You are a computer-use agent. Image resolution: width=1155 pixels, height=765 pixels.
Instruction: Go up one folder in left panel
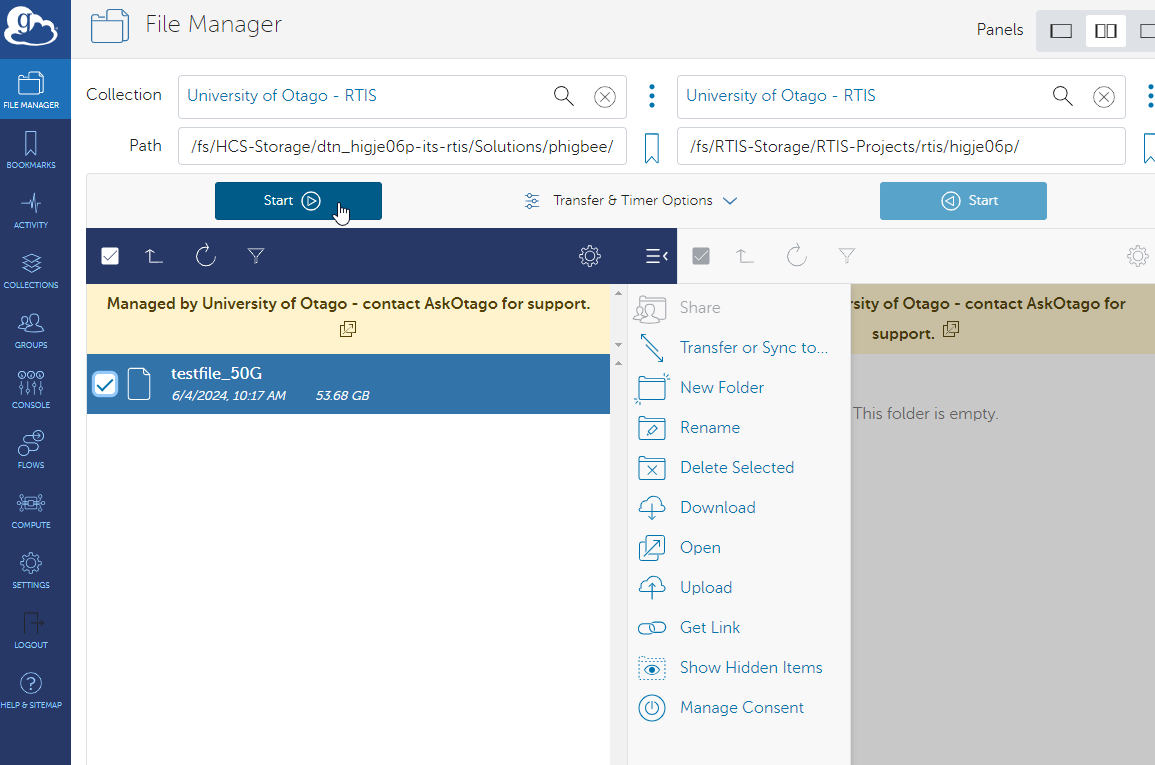pos(154,257)
